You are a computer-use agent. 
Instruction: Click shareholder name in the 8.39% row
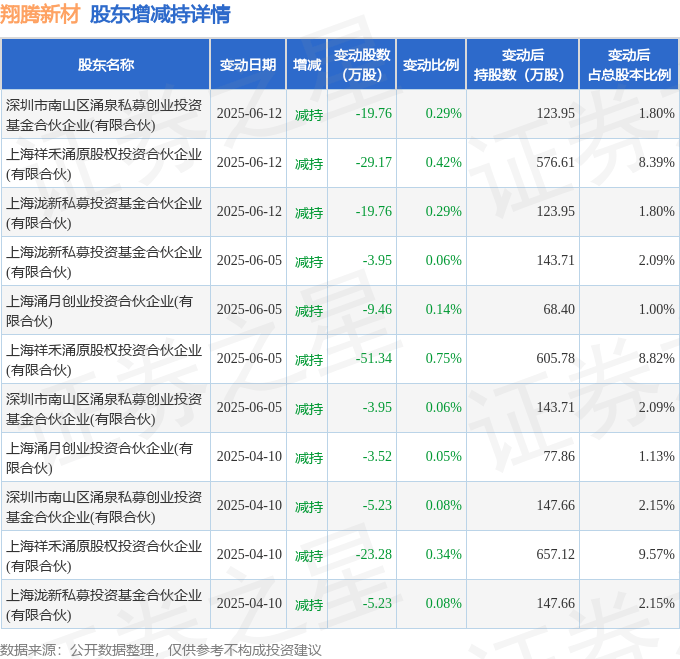pos(104,164)
